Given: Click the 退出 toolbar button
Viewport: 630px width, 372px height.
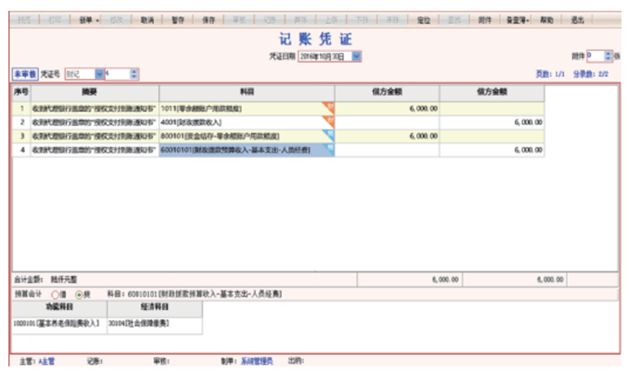Looking at the screenshot, I should pos(577,20).
